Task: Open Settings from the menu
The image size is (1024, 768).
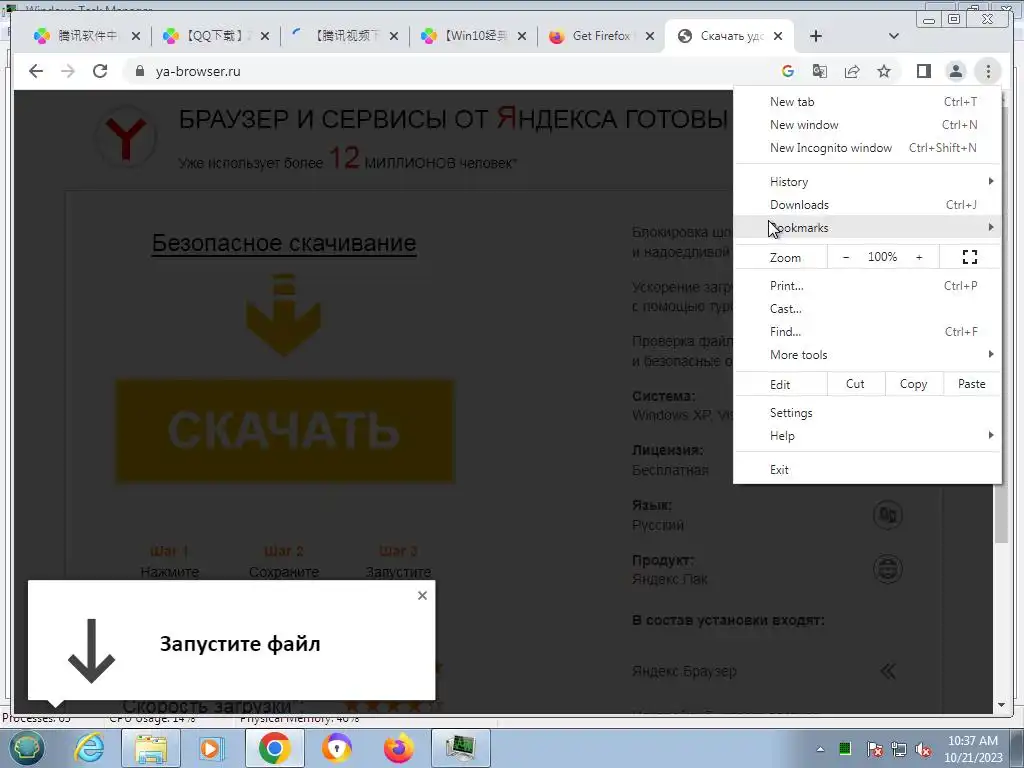Action: click(867, 413)
